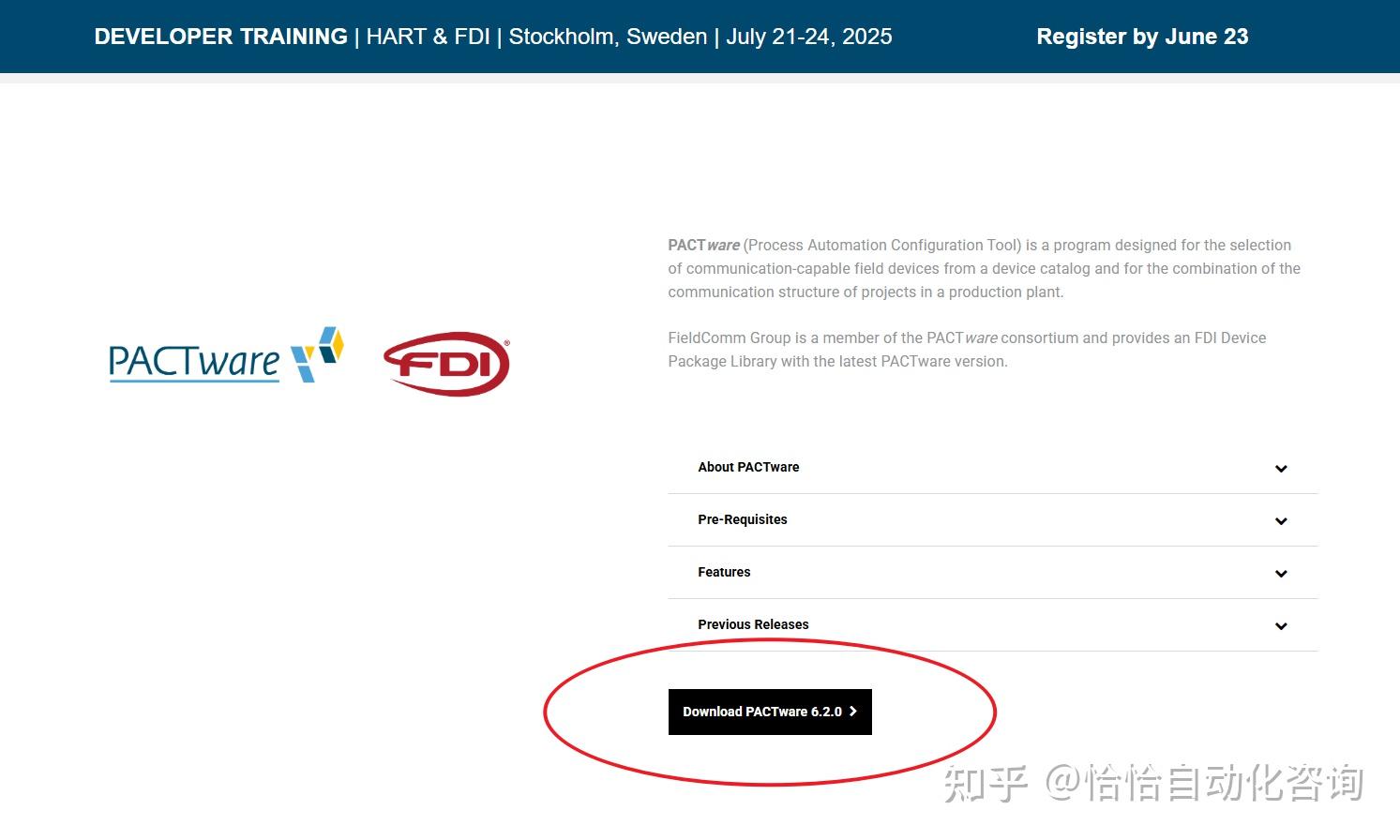Click Register by June 23 link
This screenshot has height=840, width=1400.
[x=1142, y=37]
